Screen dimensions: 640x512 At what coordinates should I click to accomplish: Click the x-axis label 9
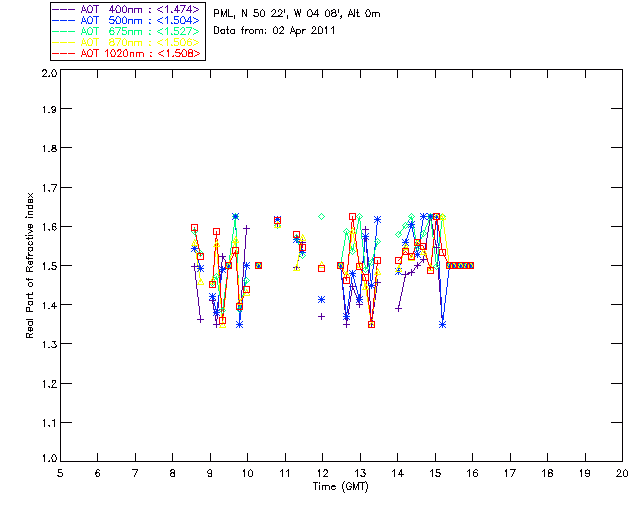(210, 473)
